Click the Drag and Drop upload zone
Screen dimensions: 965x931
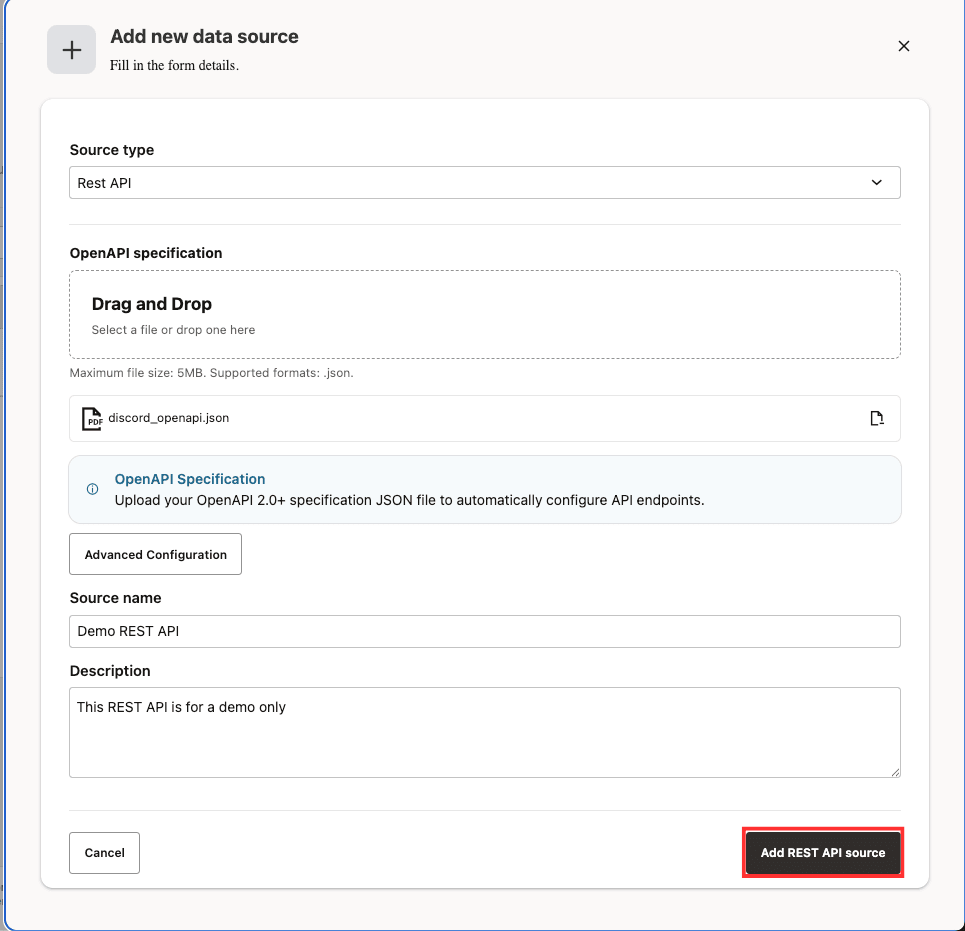(484, 311)
